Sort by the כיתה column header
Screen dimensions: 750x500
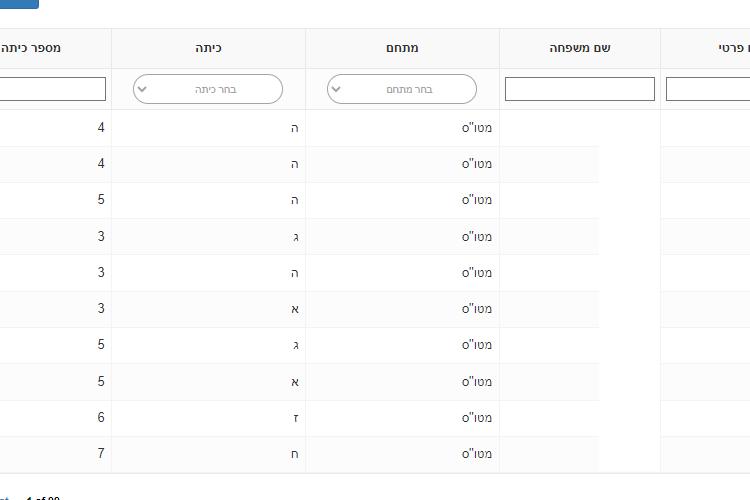pos(209,48)
